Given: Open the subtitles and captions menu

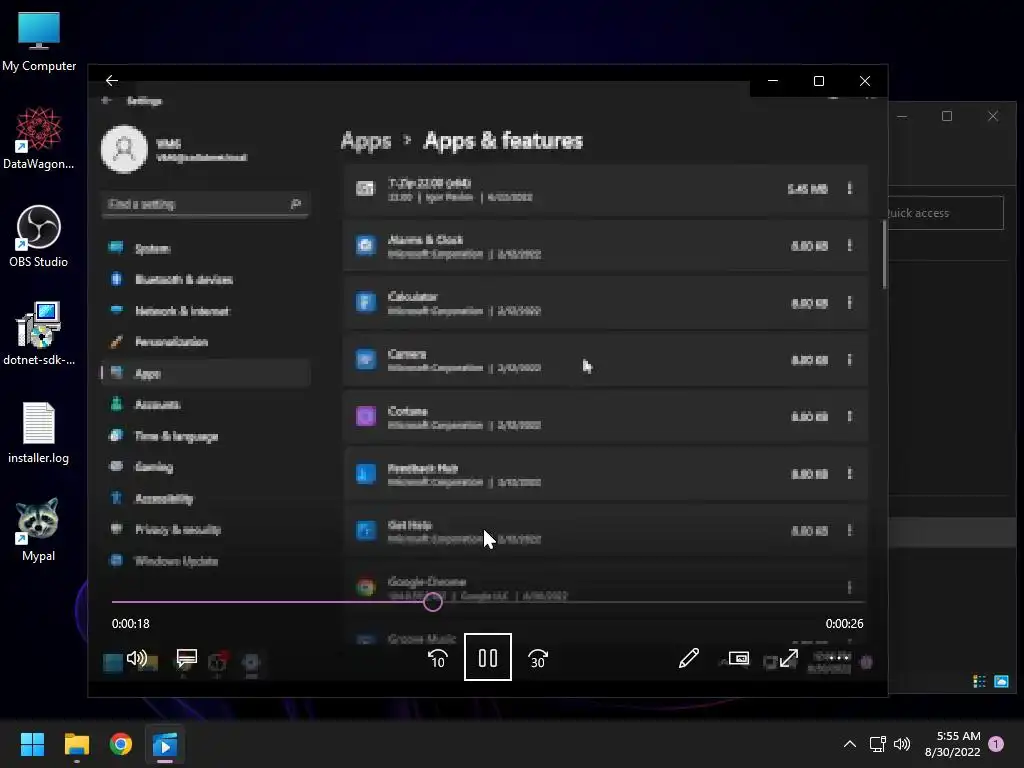Looking at the screenshot, I should pos(187,658).
